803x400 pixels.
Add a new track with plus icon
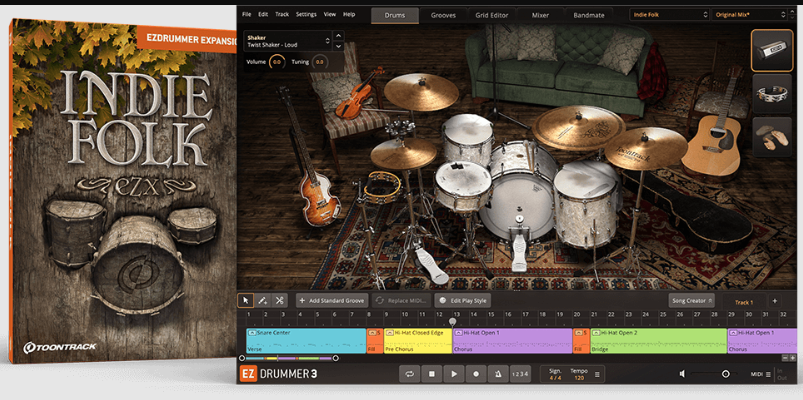coord(775,301)
